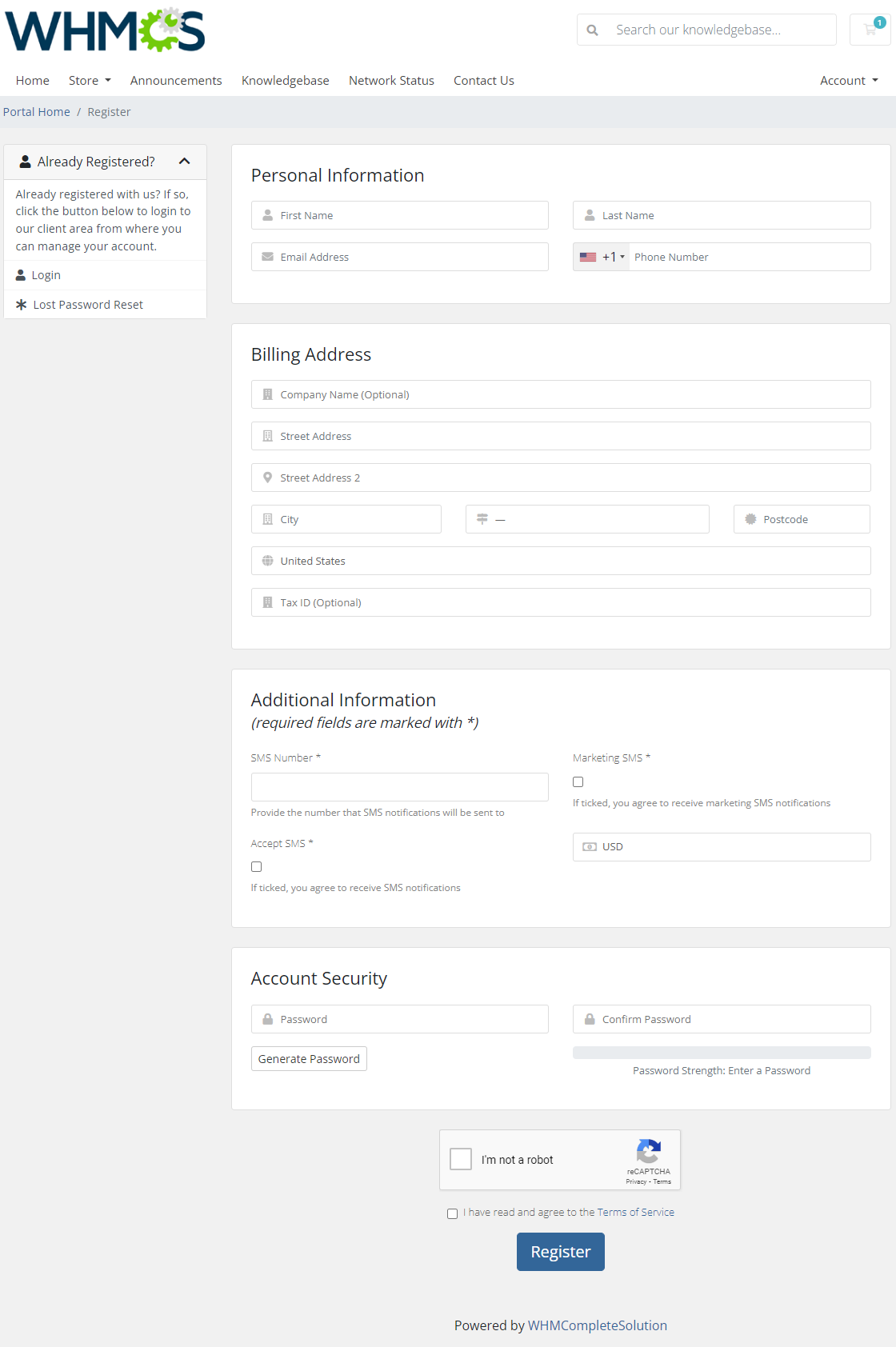Viewport: 896px width, 1347px height.
Task: Focus the Email Address field
Action: tap(400, 257)
